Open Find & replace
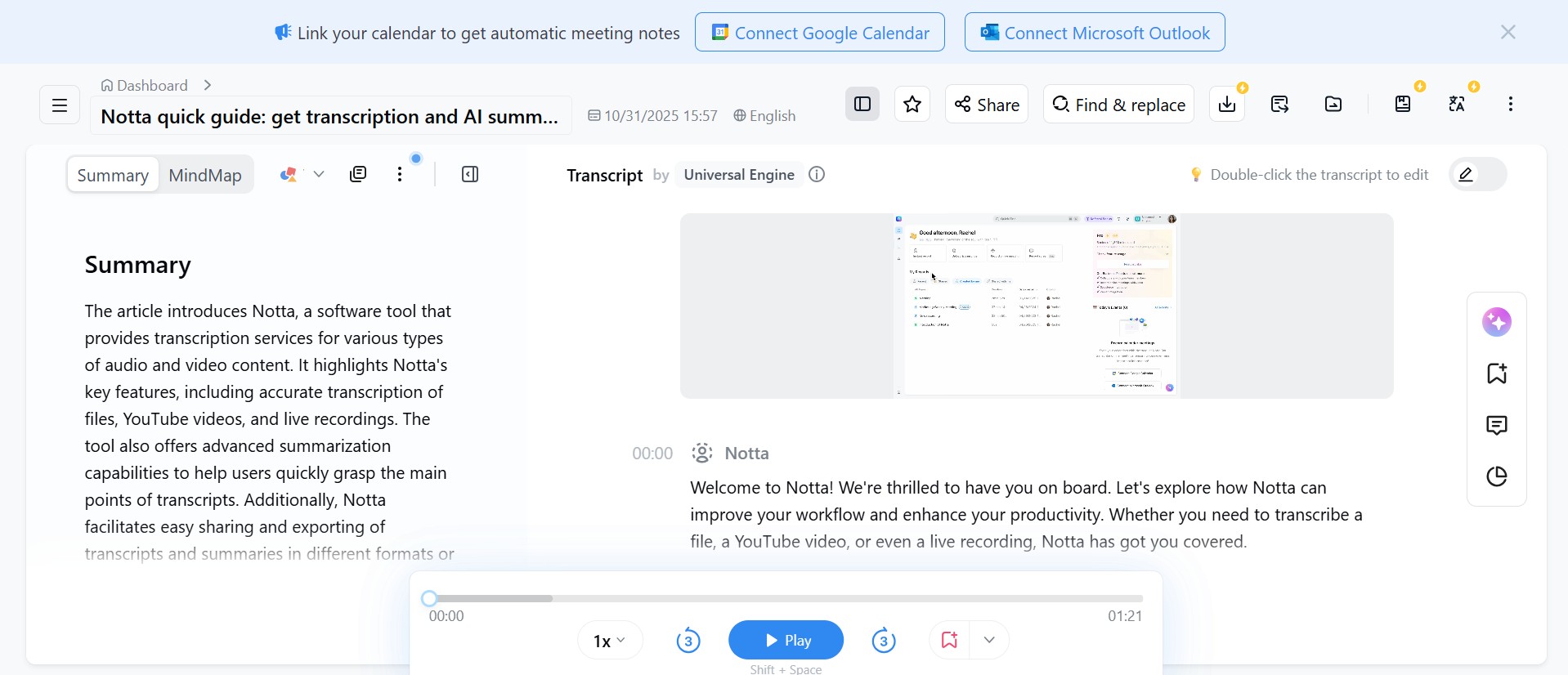Viewport: 1568px width, 675px height. (x=1118, y=104)
